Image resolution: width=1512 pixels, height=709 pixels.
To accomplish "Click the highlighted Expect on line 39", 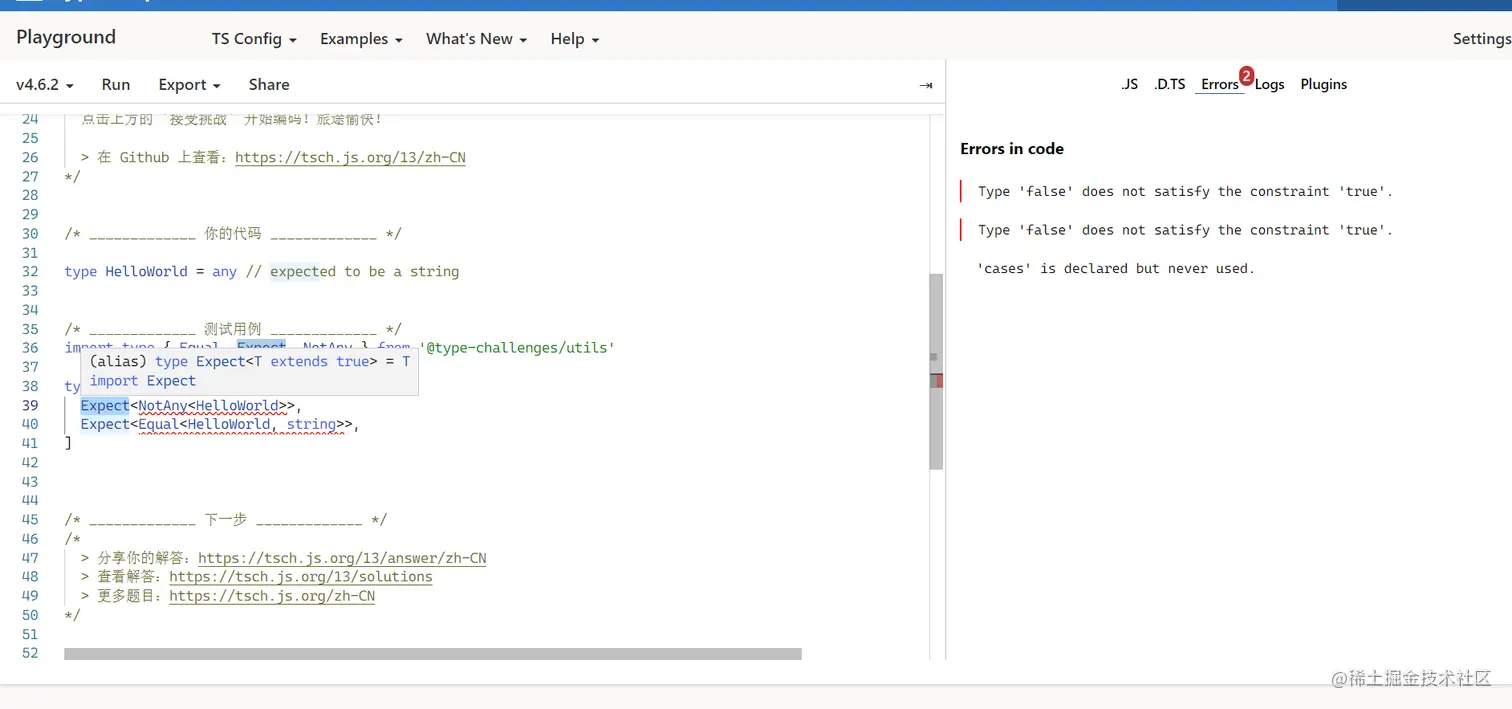I will pos(105,406).
